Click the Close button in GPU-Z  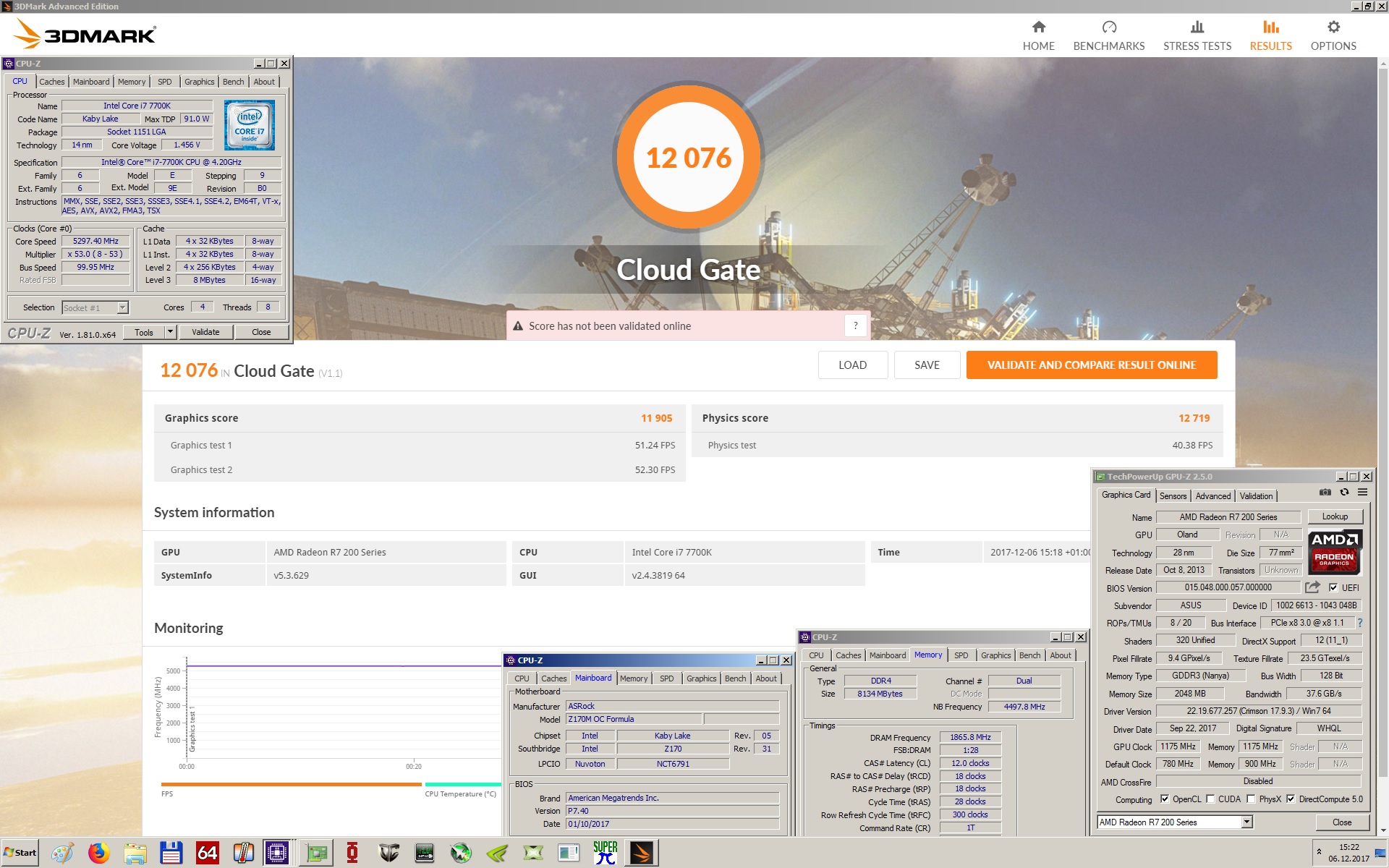click(1342, 822)
